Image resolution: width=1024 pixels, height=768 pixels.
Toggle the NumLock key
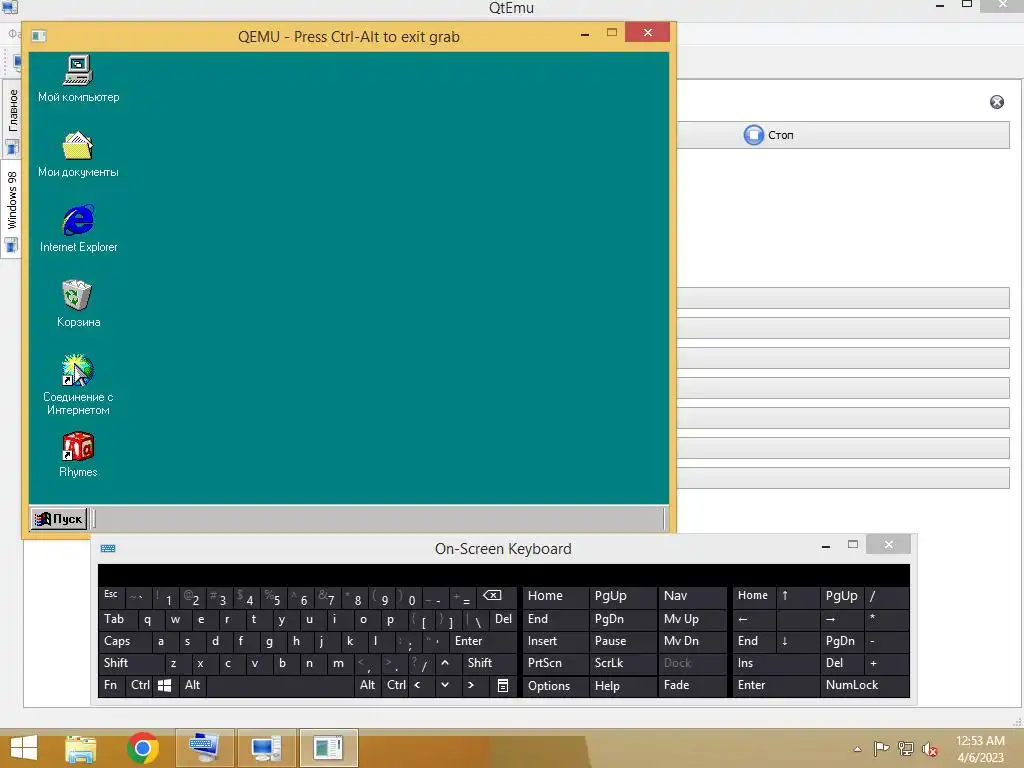tap(865, 685)
